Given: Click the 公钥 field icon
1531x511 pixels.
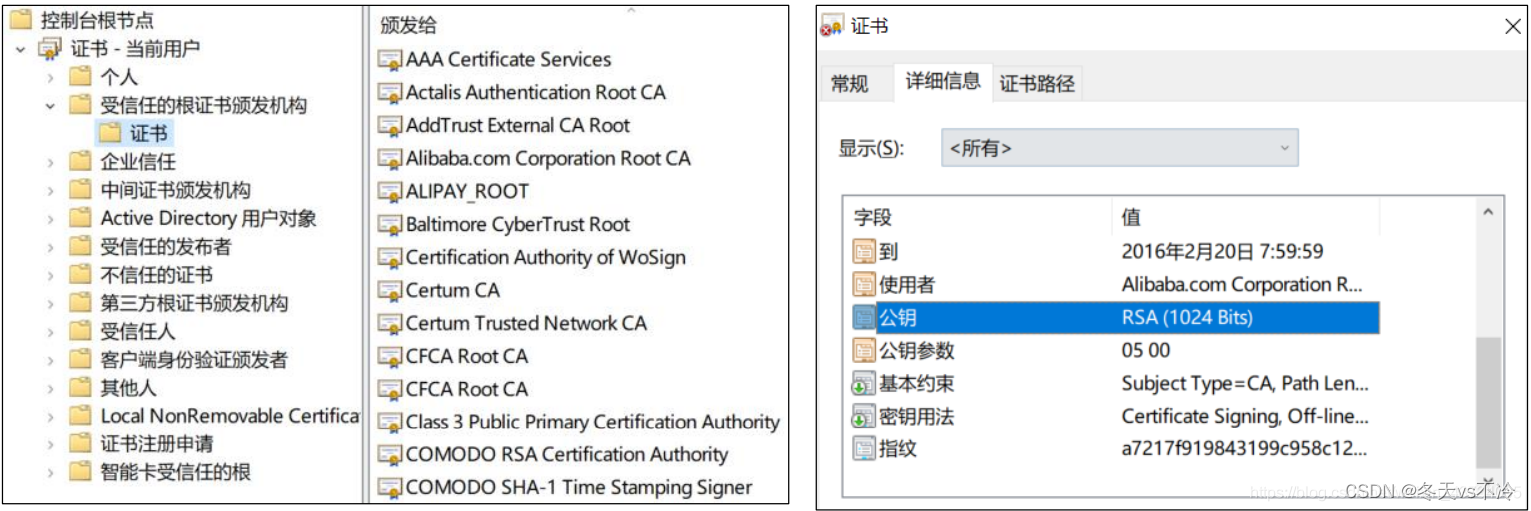Looking at the screenshot, I should tap(864, 318).
